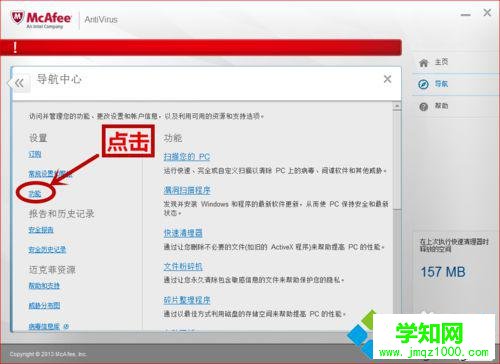500x364 pixels.
Task: Click the 功能 link under 设置
Action: [35, 194]
